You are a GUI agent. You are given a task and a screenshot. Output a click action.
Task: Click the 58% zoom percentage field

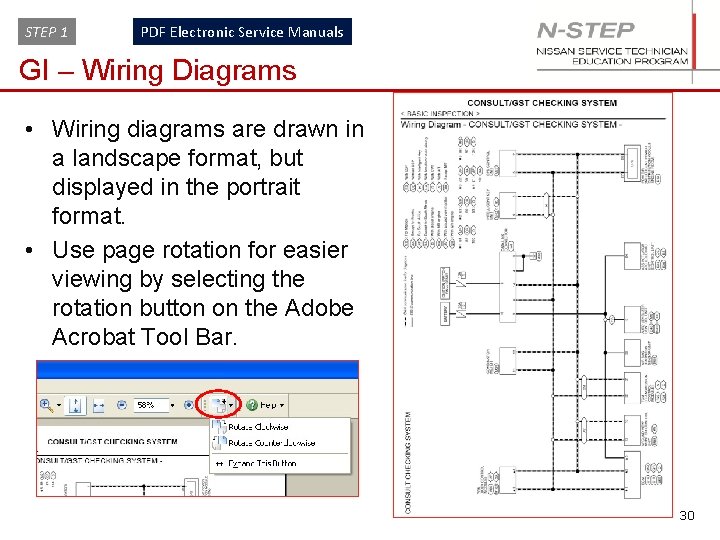151,405
